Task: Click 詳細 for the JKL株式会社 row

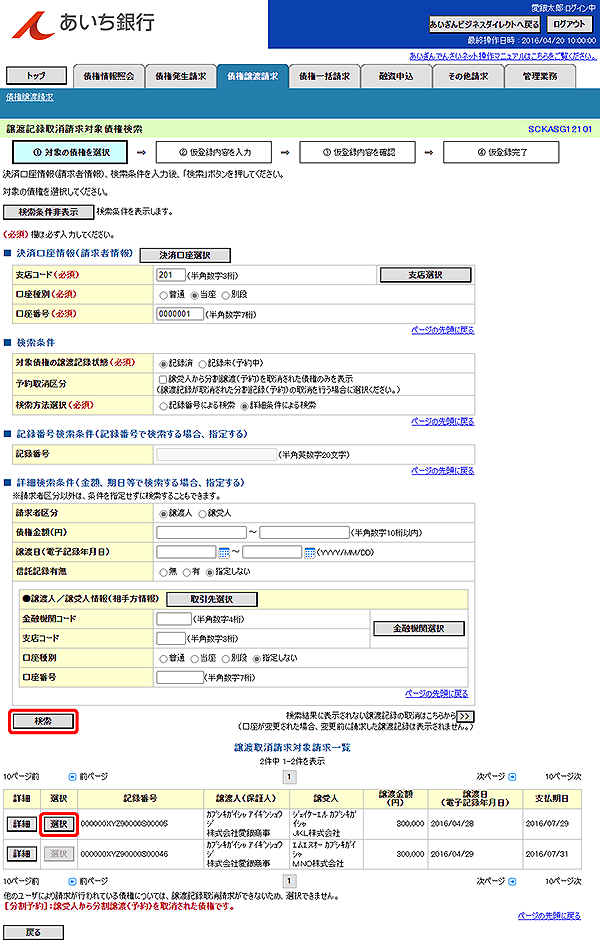Action: pyautogui.click(x=22, y=824)
